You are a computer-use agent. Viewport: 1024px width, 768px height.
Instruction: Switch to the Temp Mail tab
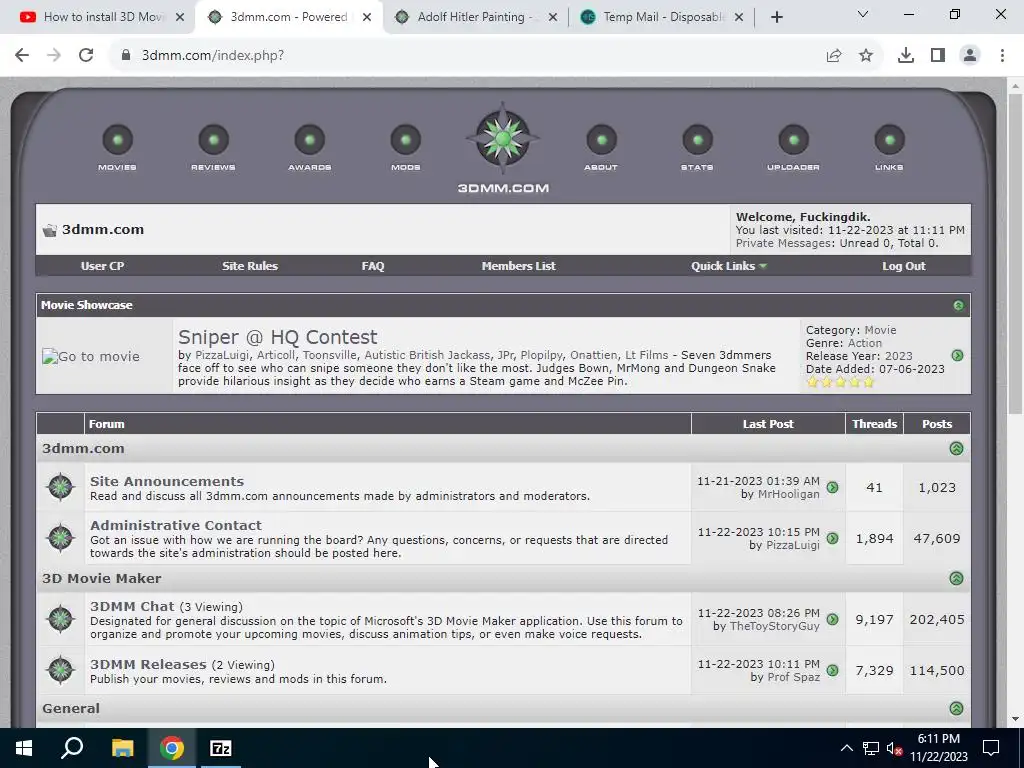click(x=660, y=17)
